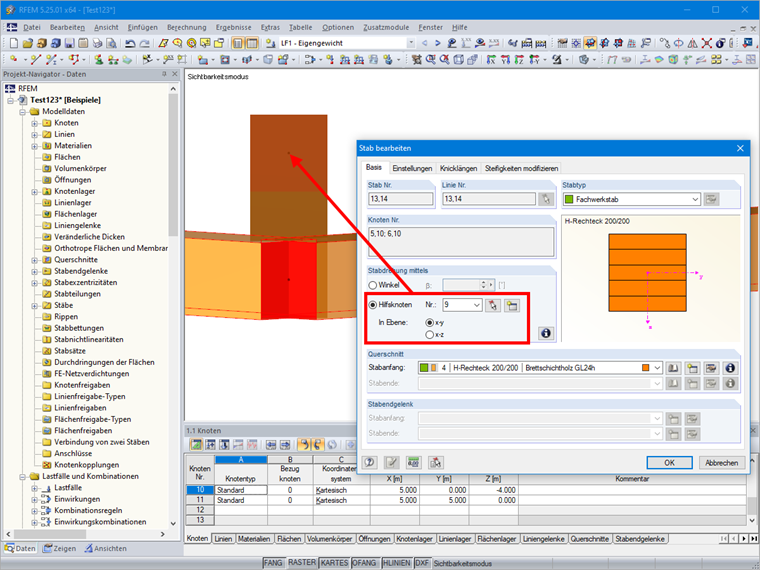Collapse the Modelldaten tree node

22,111
